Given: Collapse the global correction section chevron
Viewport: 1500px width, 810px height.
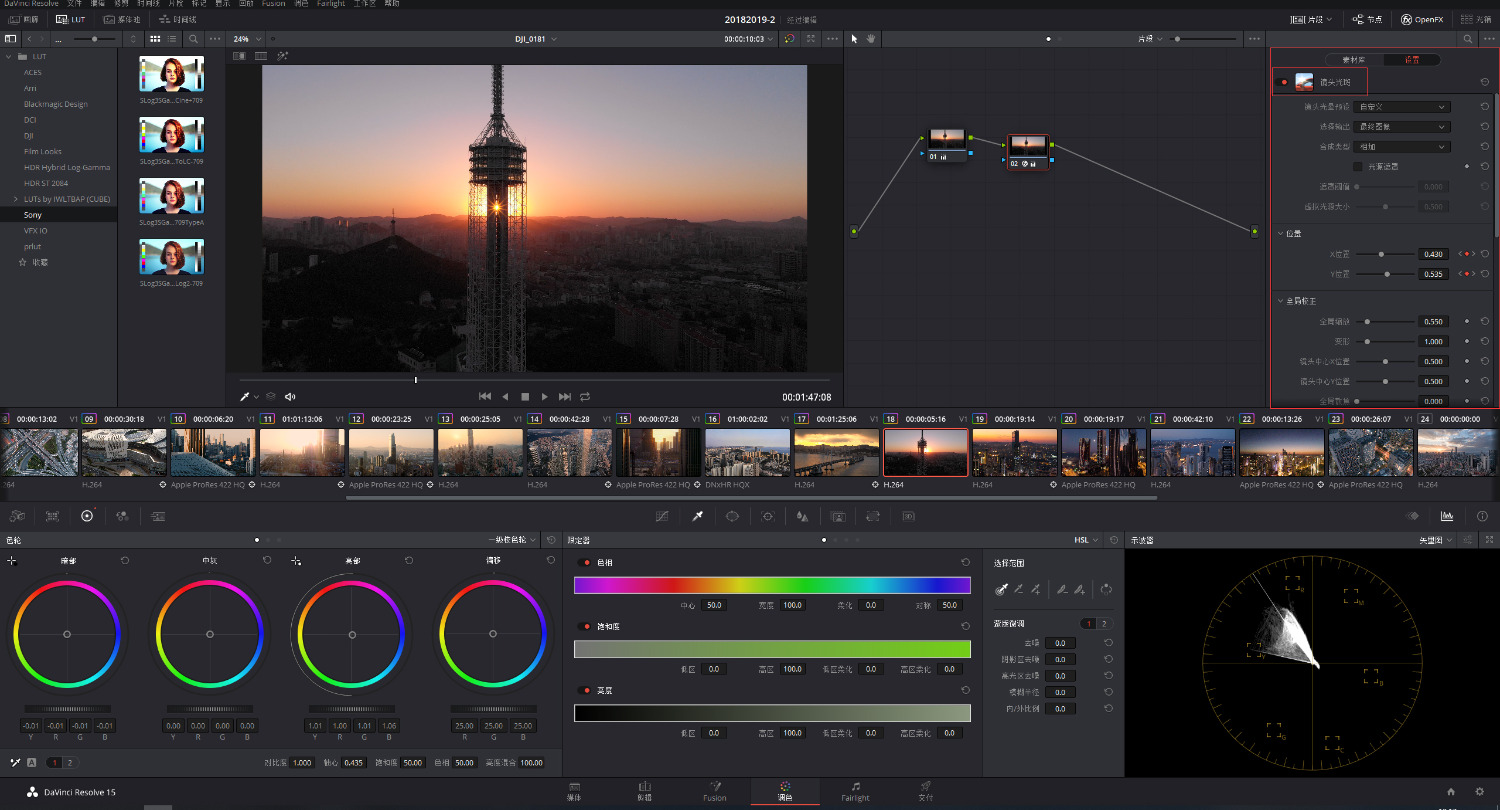Looking at the screenshot, I should coord(1281,300).
